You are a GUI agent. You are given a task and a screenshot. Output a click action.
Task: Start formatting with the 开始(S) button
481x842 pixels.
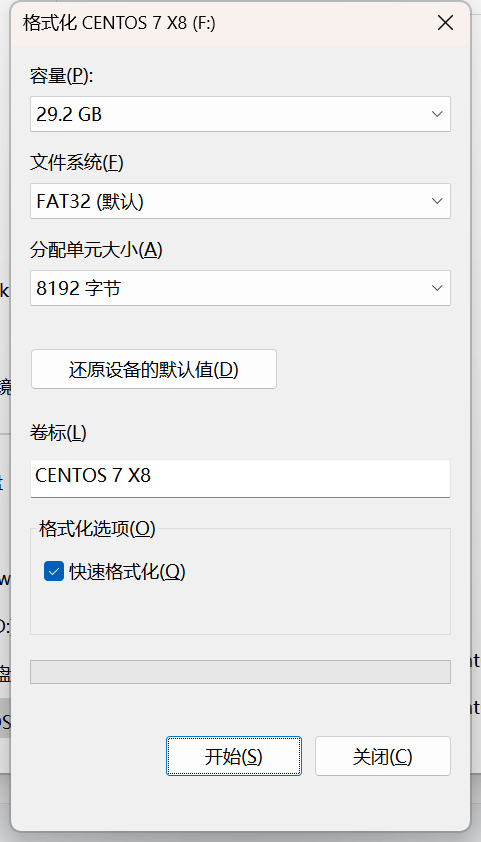(234, 756)
